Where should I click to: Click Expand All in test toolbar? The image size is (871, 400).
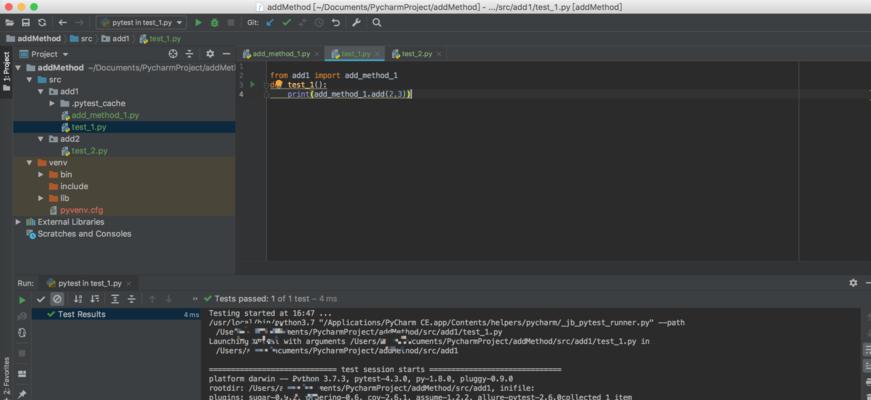coord(115,299)
